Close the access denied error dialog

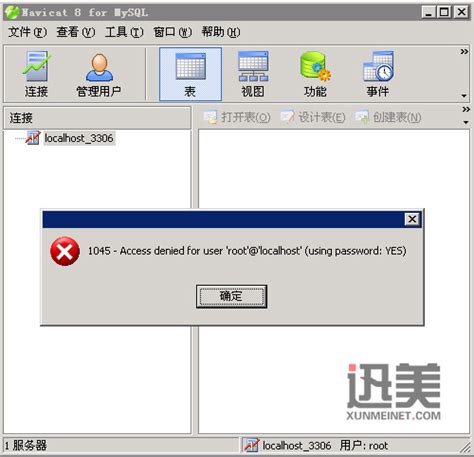412,219
